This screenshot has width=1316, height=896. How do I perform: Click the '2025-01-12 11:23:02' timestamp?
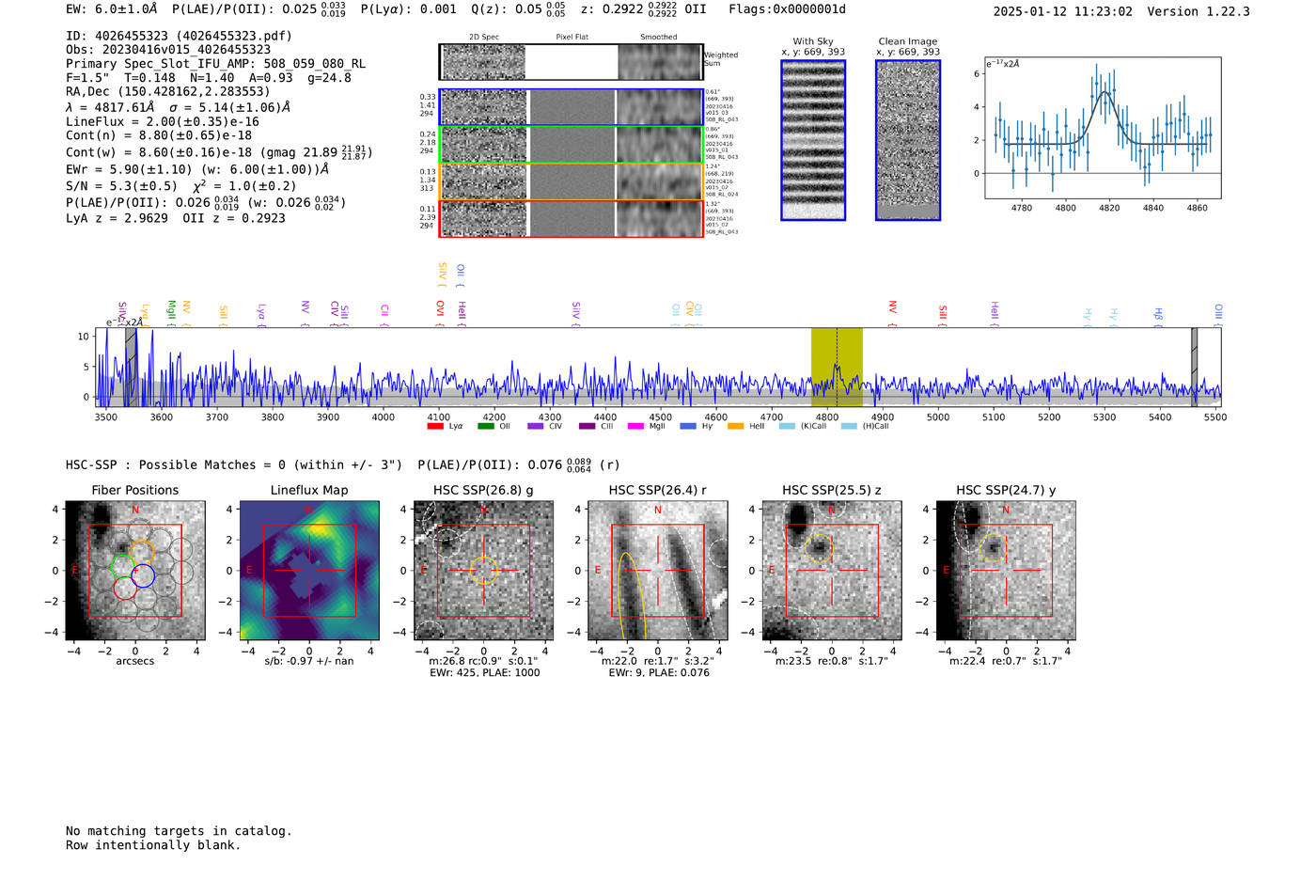(x=1063, y=11)
